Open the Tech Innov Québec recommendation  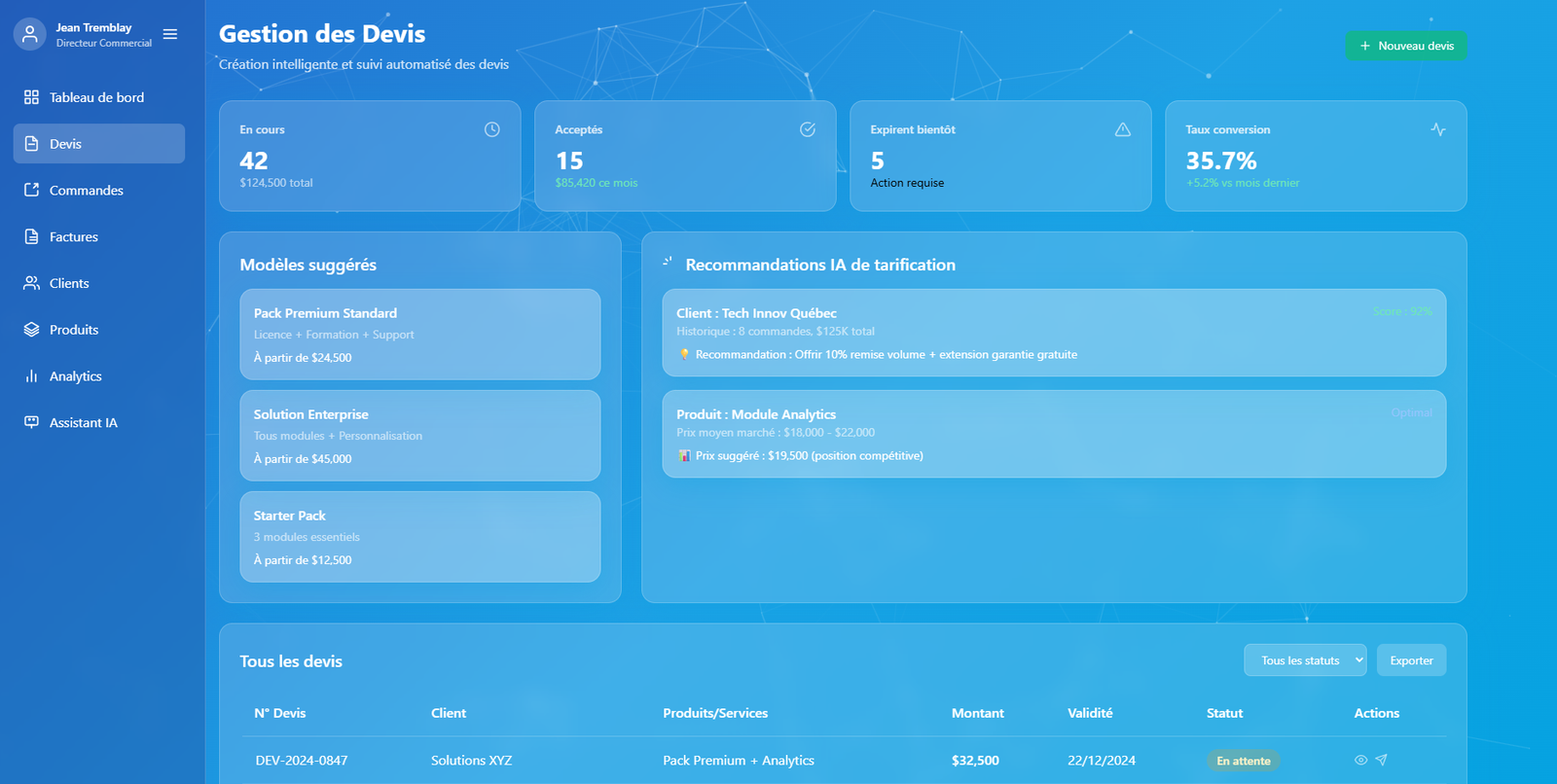coord(1053,333)
